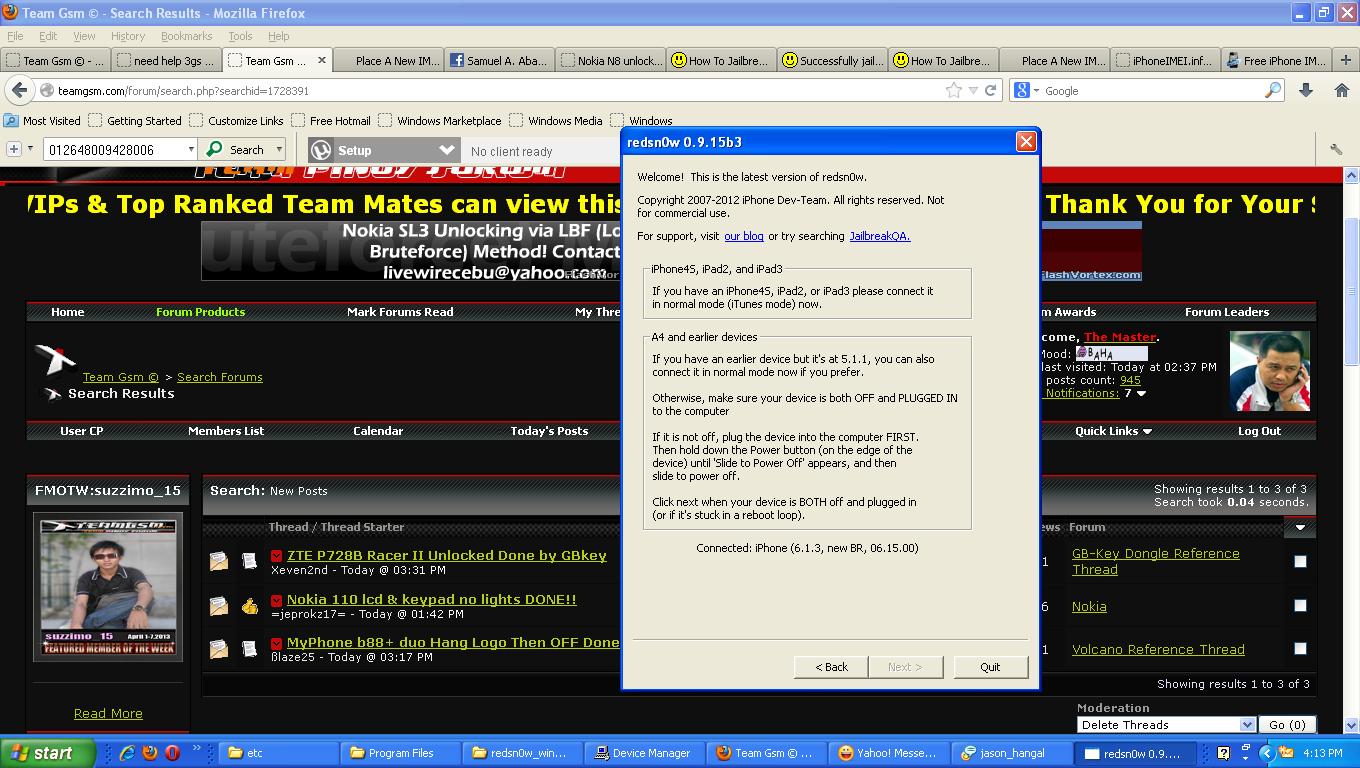Open envelope icon on ZTE P728B row
The height and width of the screenshot is (768, 1360).
(218, 561)
